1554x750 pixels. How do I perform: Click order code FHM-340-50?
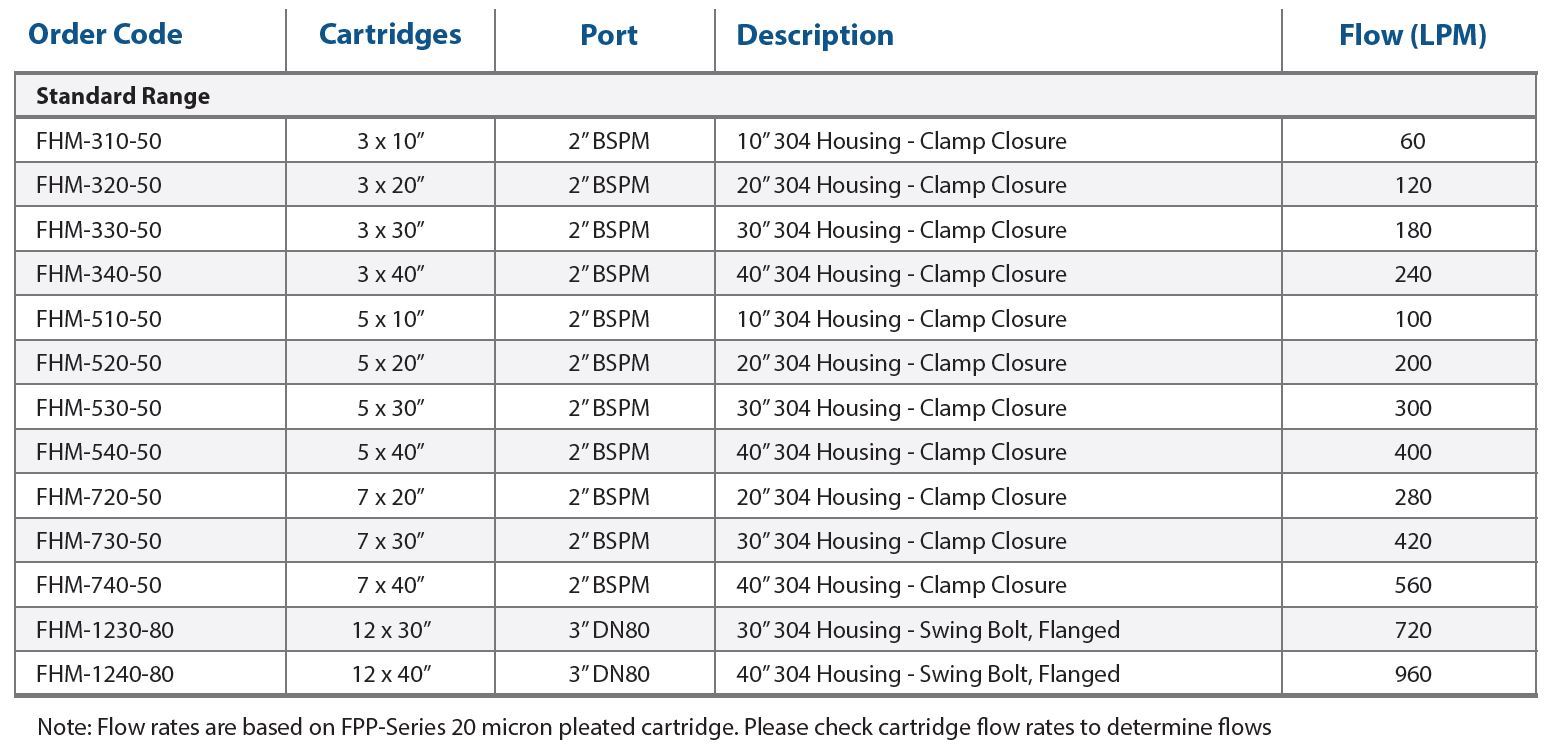pos(98,274)
